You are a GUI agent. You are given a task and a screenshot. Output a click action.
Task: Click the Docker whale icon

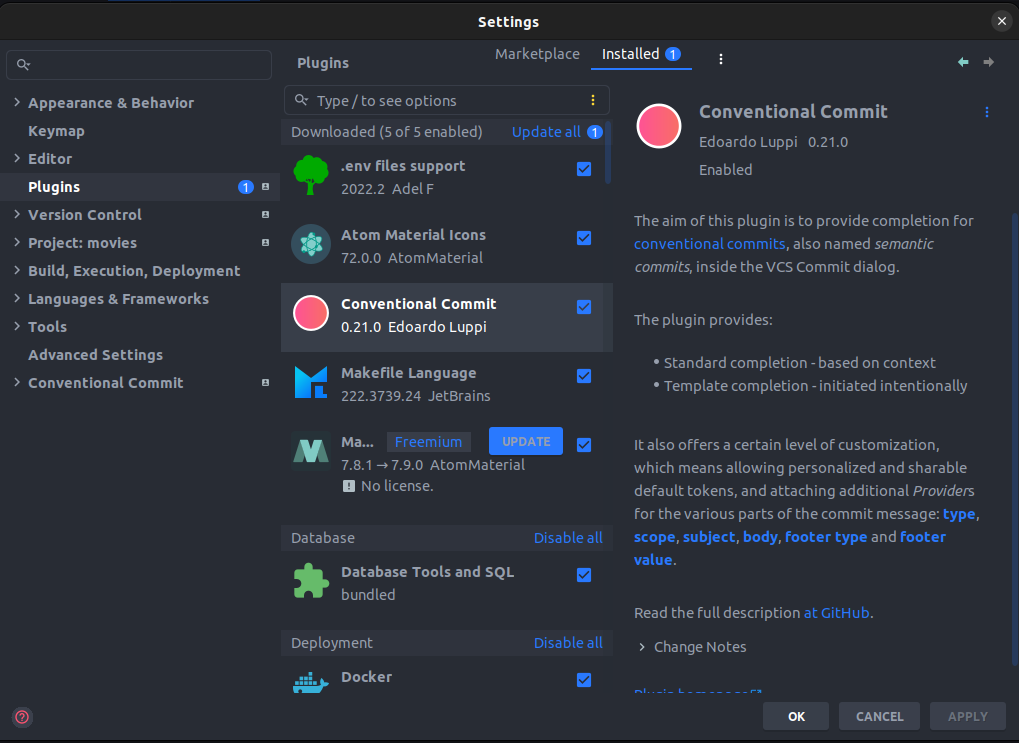pyautogui.click(x=311, y=682)
